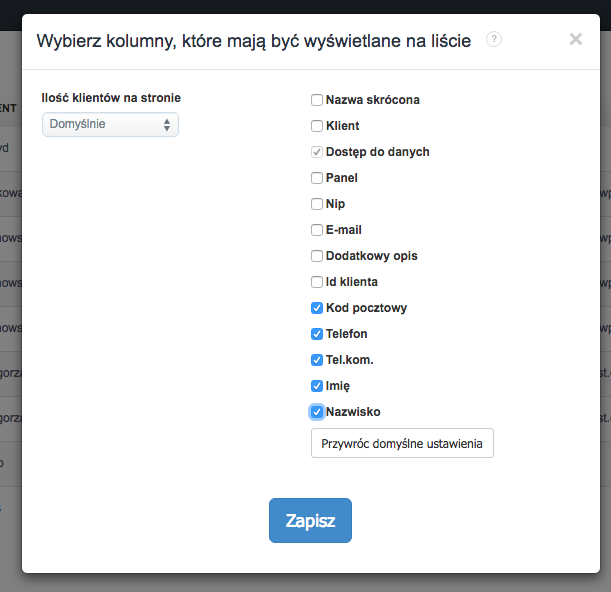Check the Klient column checkbox
Screen dimensions: 611x592
pos(317,126)
